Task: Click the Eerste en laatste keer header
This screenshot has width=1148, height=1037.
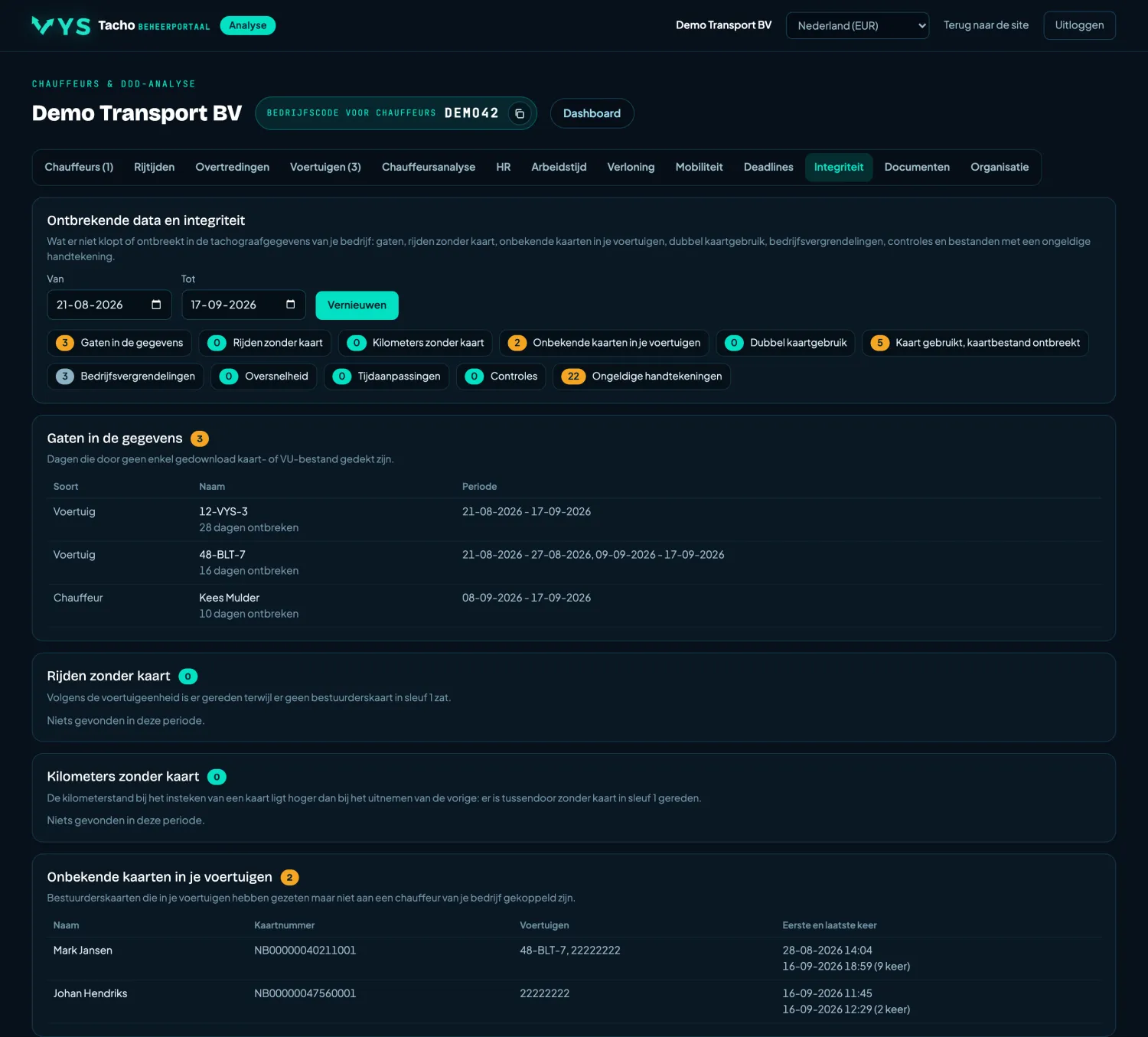Action: pos(830,925)
